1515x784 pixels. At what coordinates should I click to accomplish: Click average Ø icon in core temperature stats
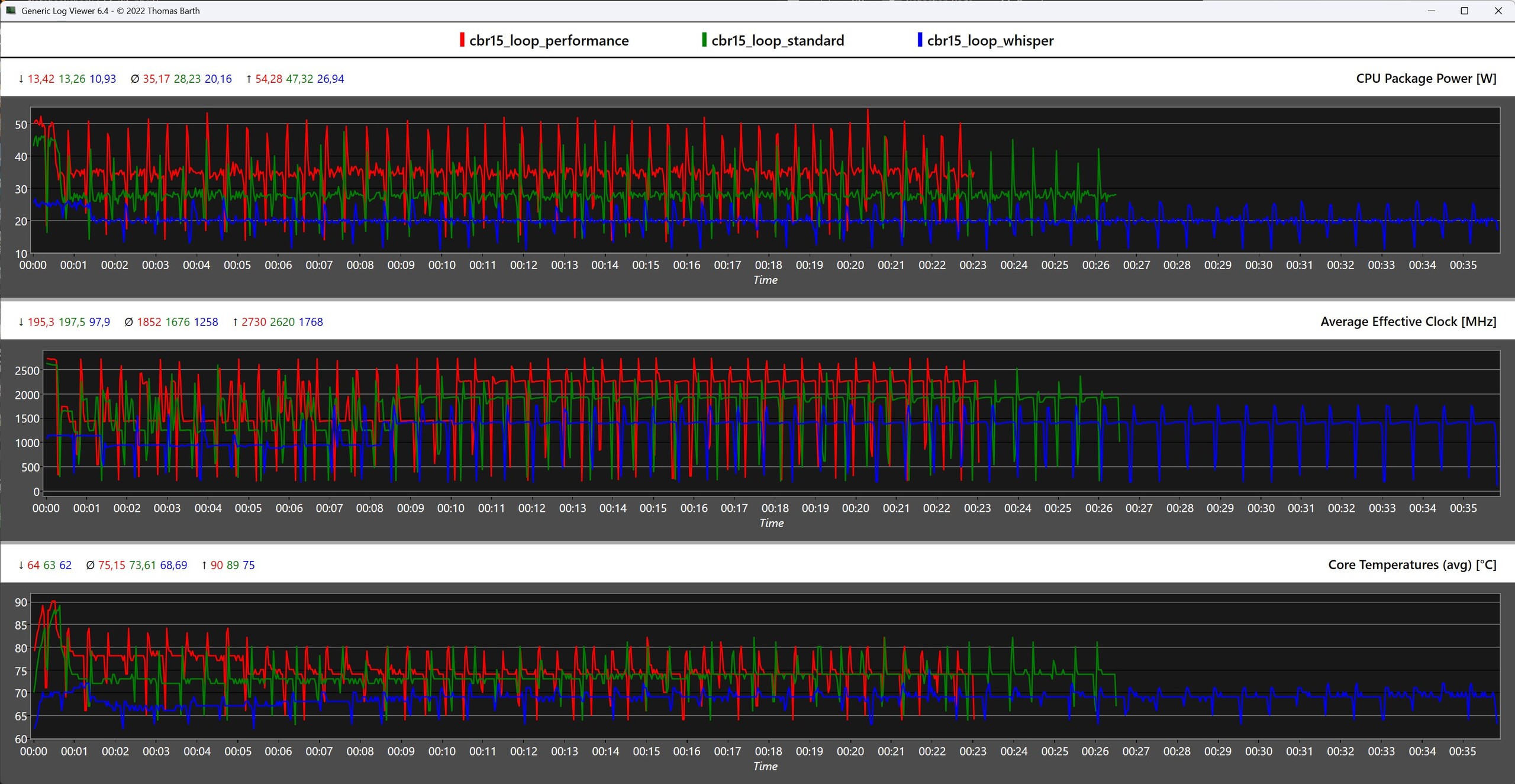90,566
